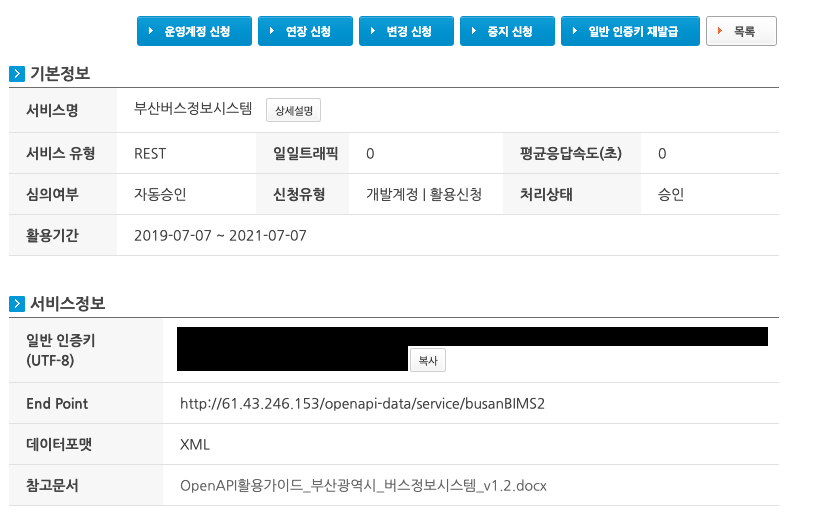This screenshot has width=823, height=521.
Task: Reissue key via 일반 인증키 재발급
Action: pyautogui.click(x=630, y=31)
